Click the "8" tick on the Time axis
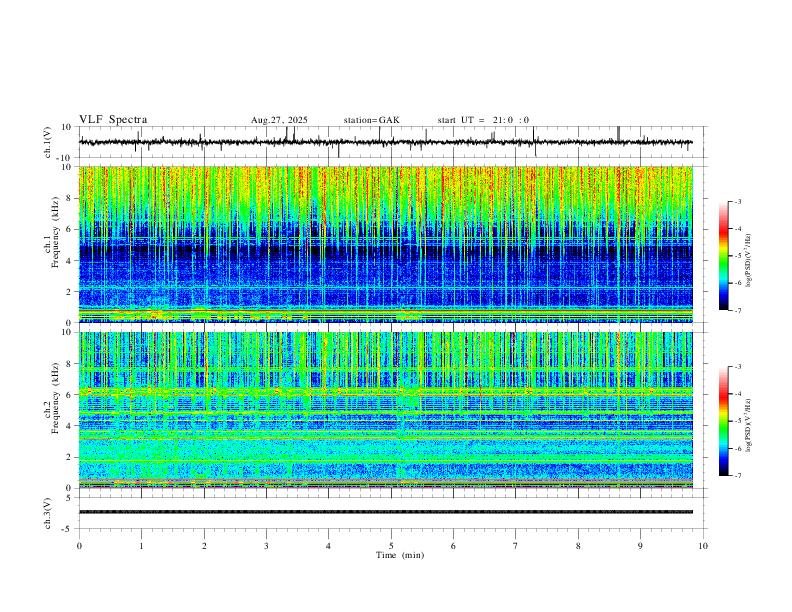 click(578, 546)
